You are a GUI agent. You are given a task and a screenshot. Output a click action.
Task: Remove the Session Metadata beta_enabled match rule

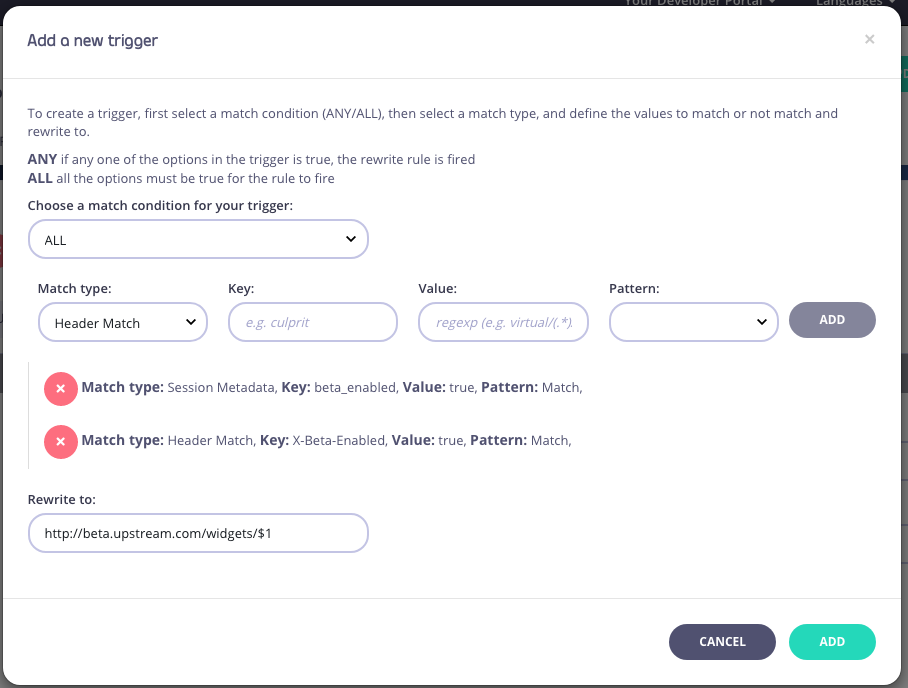point(61,388)
